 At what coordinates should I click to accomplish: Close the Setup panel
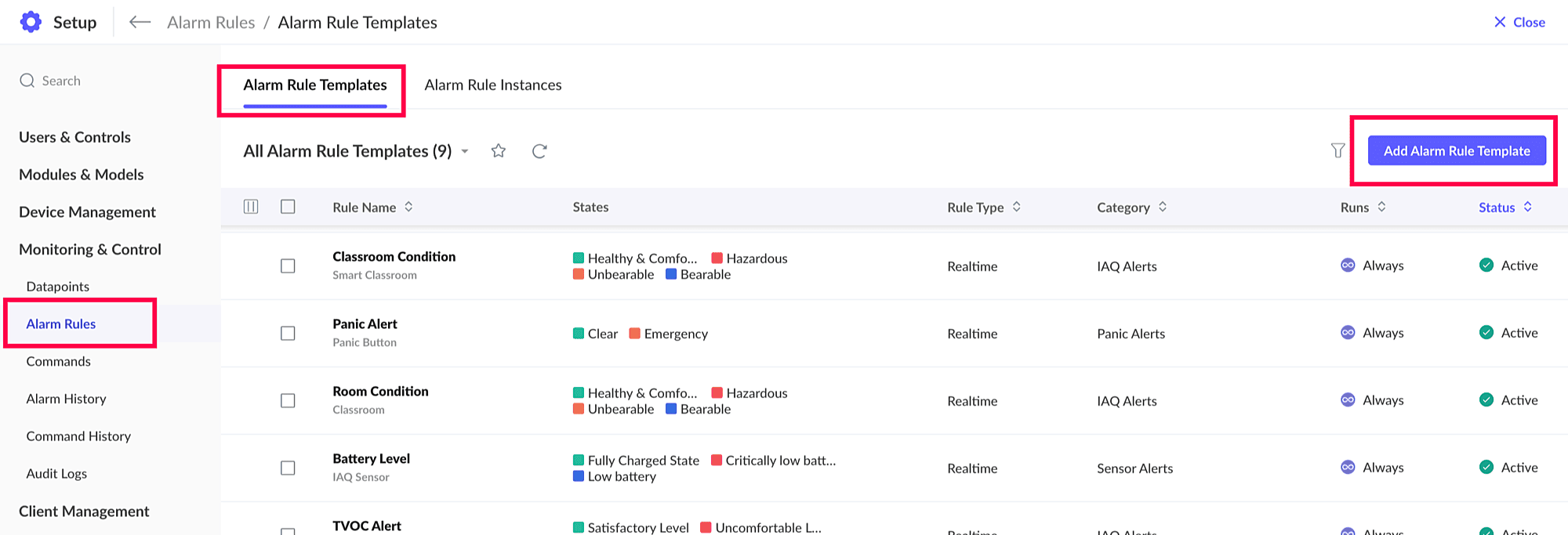click(x=1519, y=22)
